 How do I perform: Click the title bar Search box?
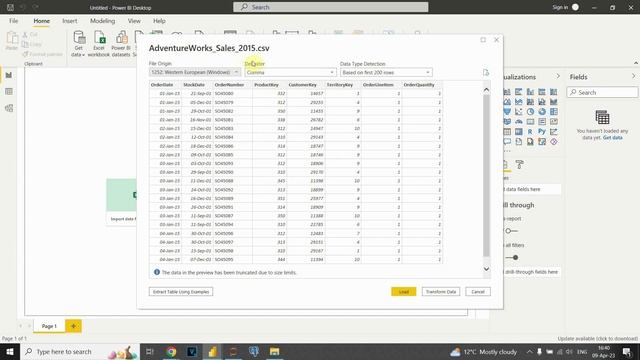331,7
